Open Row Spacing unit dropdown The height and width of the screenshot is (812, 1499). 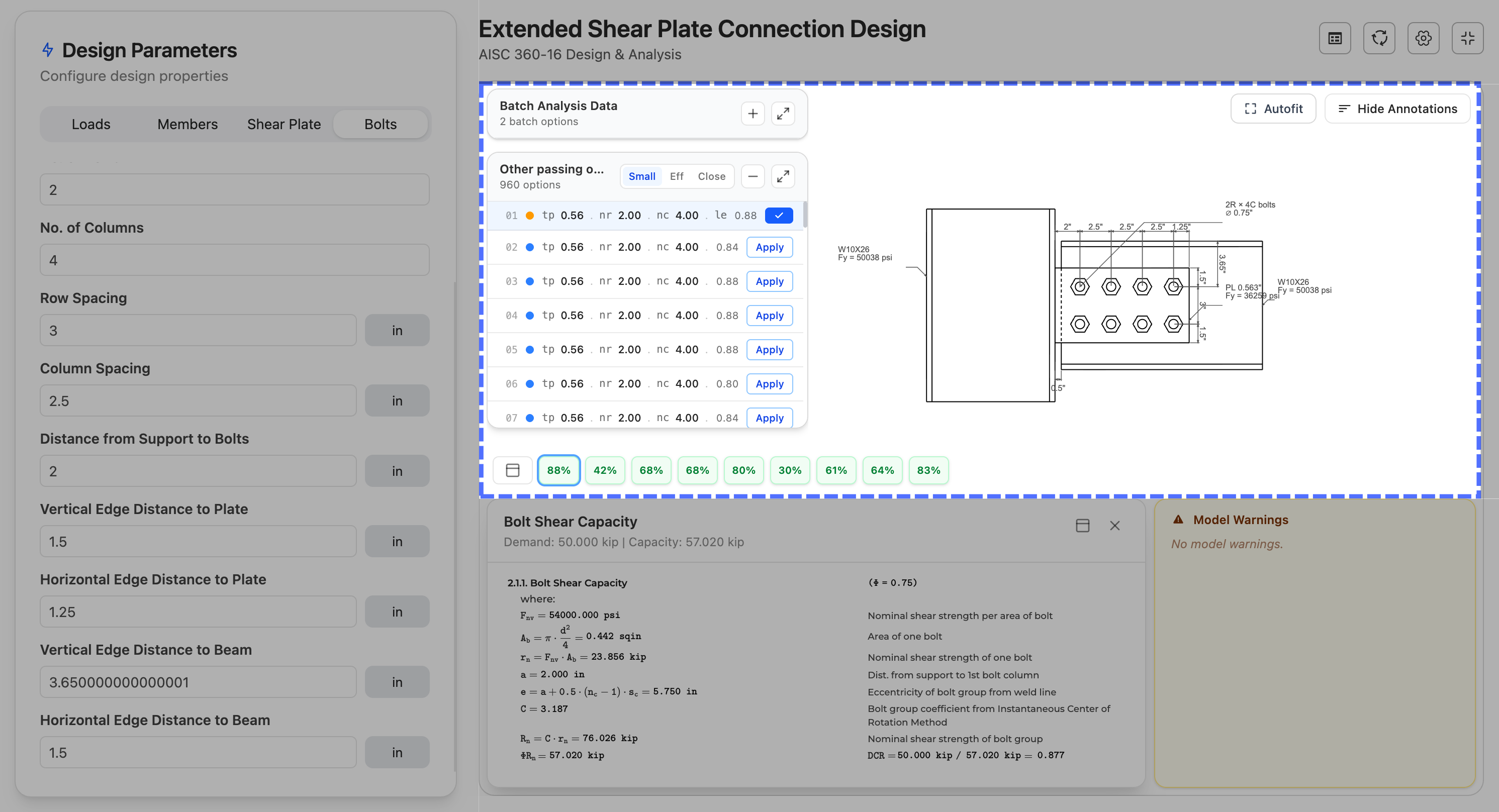[397, 331]
